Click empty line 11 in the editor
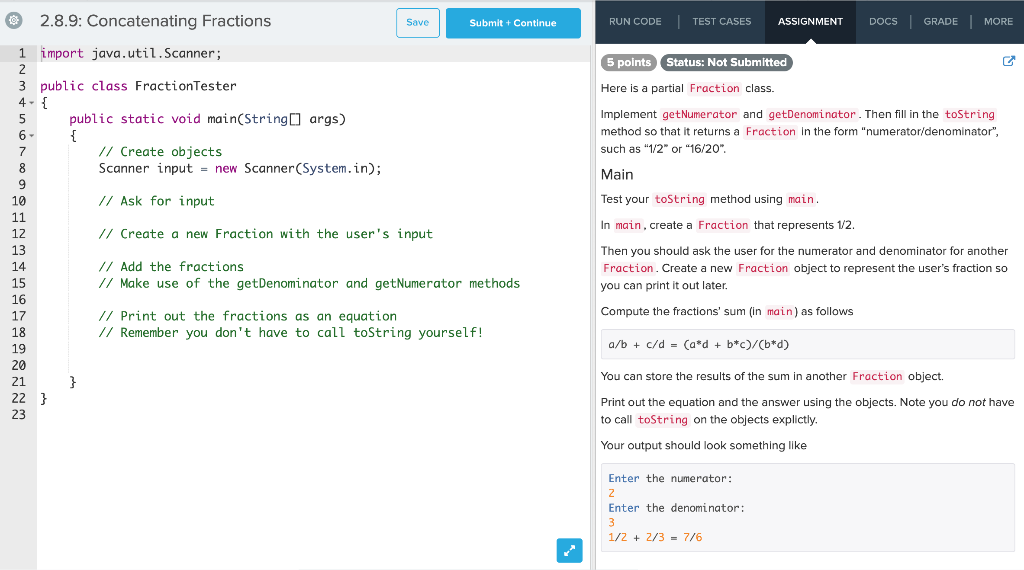The height and width of the screenshot is (570, 1024). [x=313, y=217]
